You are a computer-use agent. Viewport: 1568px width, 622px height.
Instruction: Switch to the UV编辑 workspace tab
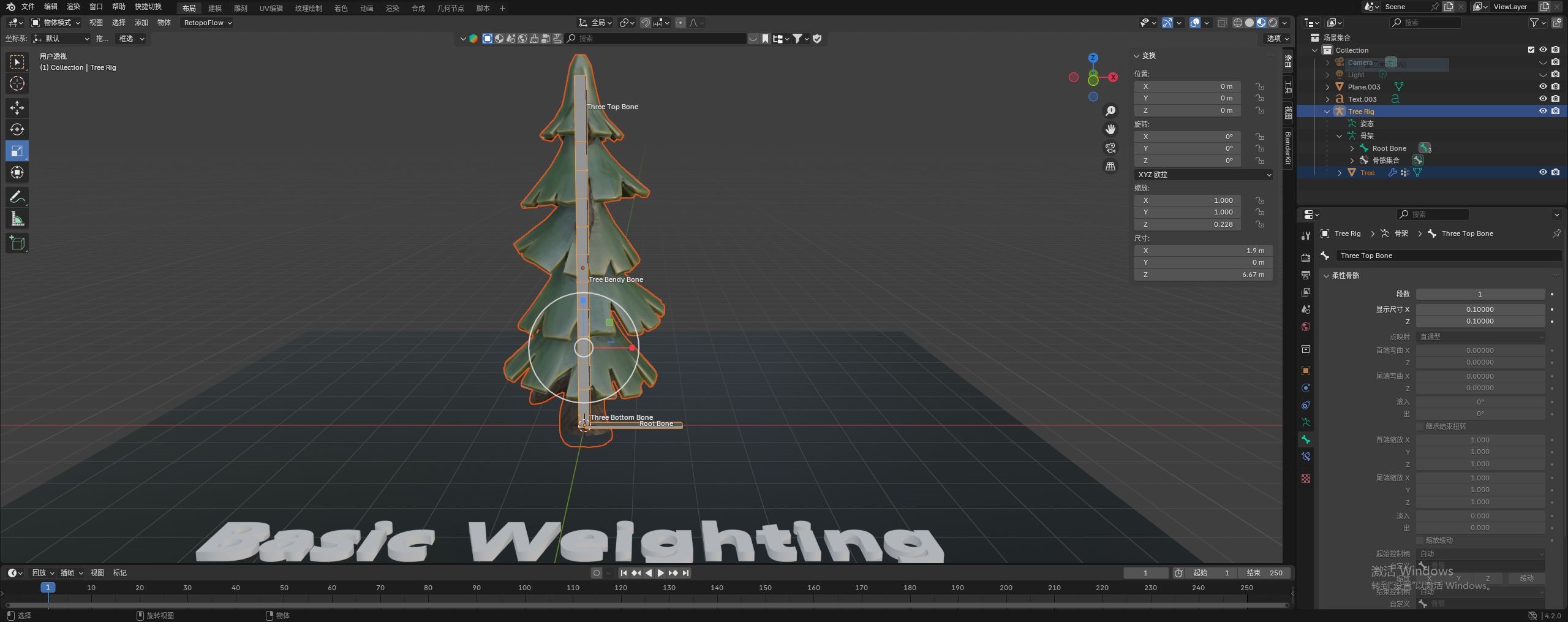click(271, 8)
